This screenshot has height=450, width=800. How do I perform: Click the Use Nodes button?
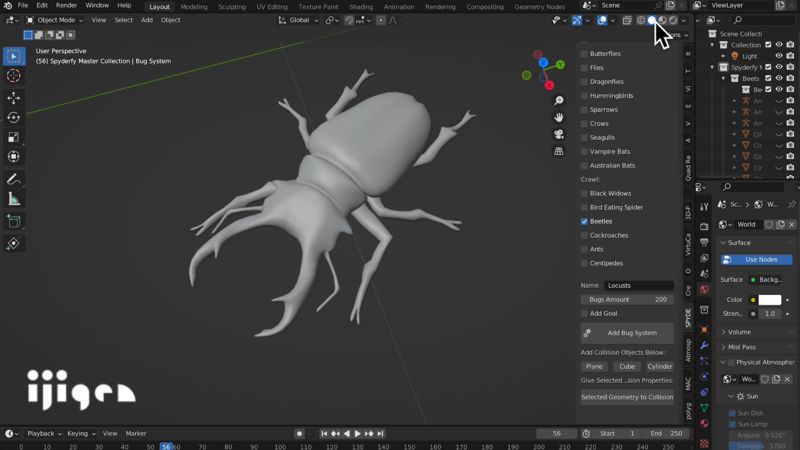coord(757,260)
